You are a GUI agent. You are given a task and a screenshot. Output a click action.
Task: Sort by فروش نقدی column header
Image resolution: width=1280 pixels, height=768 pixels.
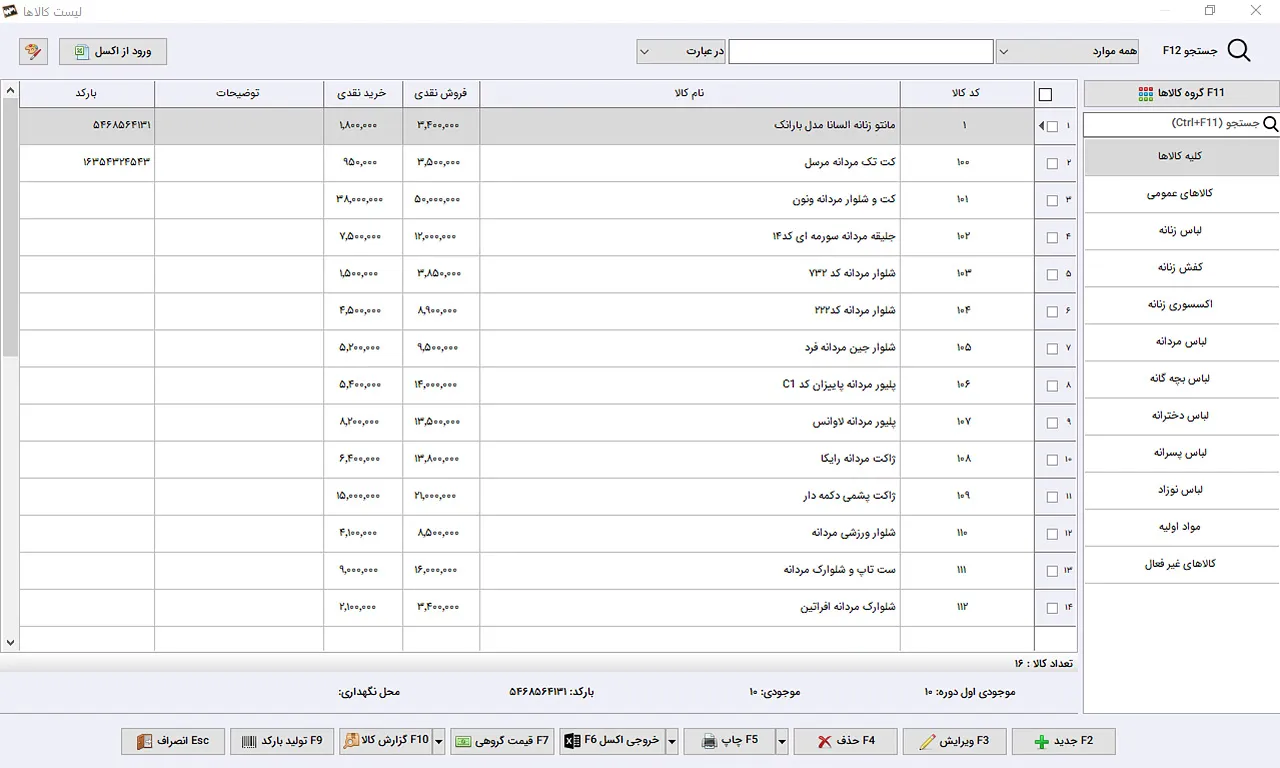tap(441, 94)
